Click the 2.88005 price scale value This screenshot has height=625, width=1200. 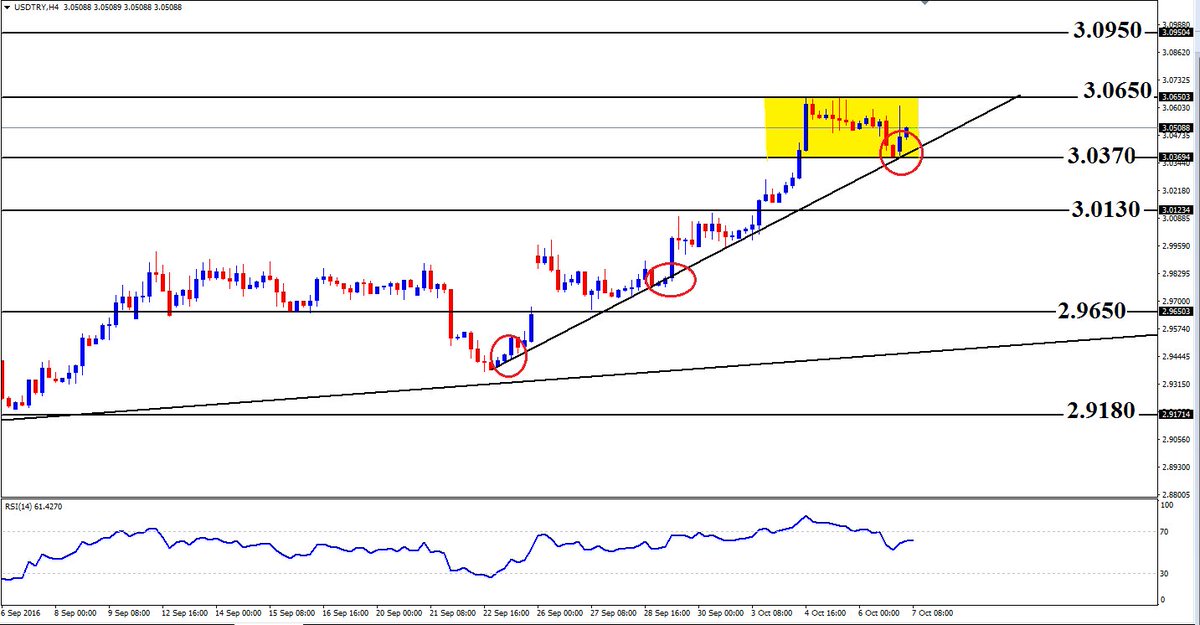click(x=1176, y=494)
